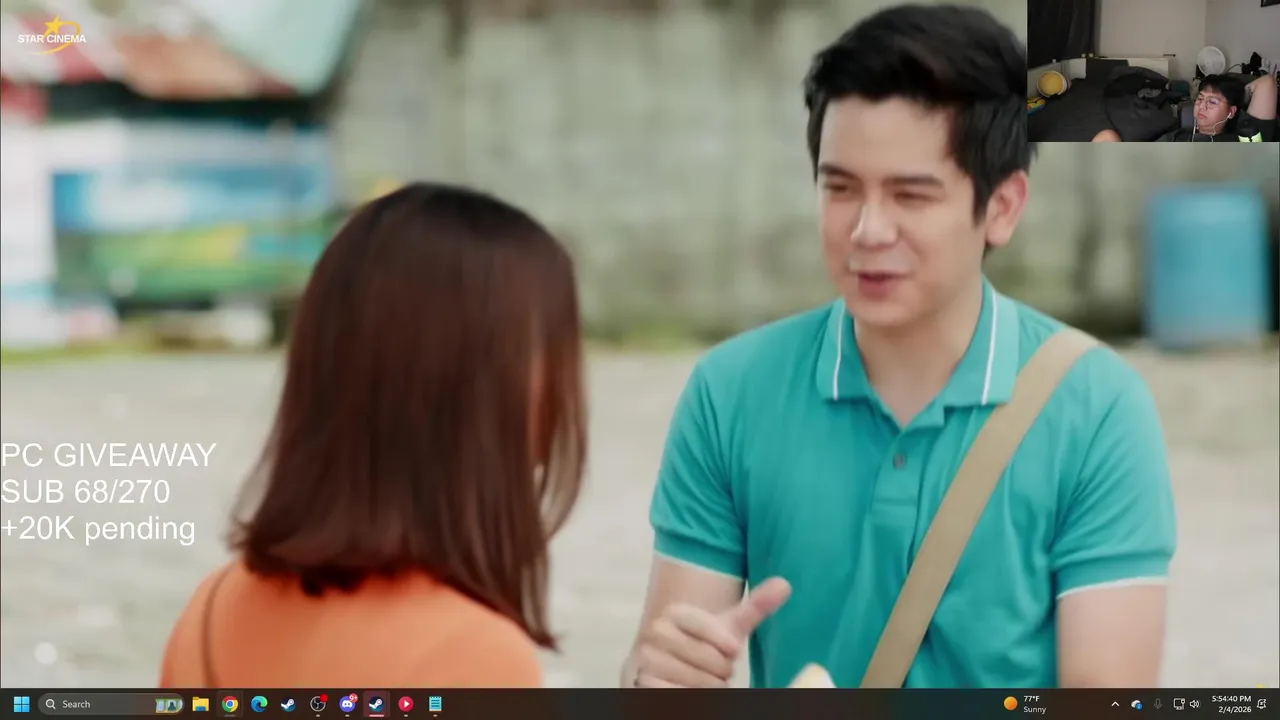This screenshot has height=720, width=1280.
Task: Open File Explorer from the taskbar
Action: 200,704
